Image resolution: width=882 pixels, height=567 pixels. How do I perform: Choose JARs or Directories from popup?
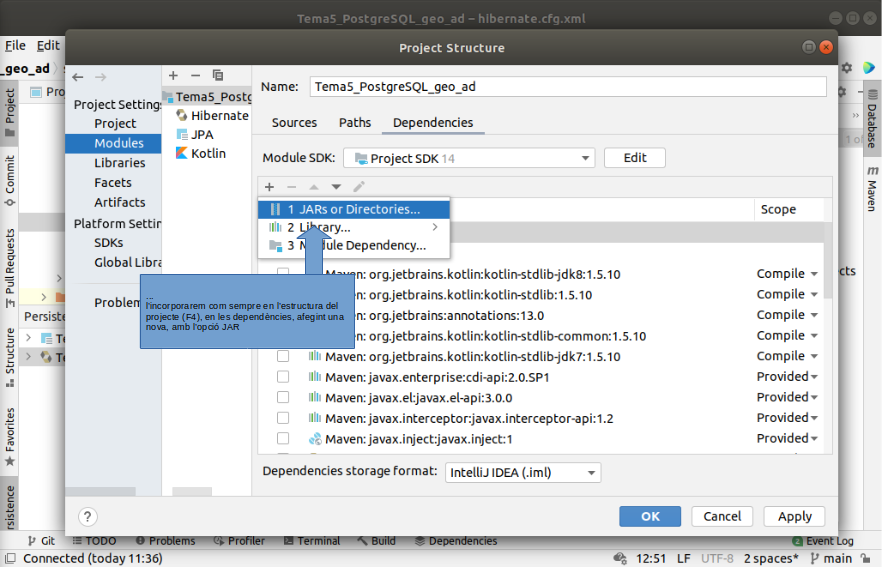click(x=354, y=209)
